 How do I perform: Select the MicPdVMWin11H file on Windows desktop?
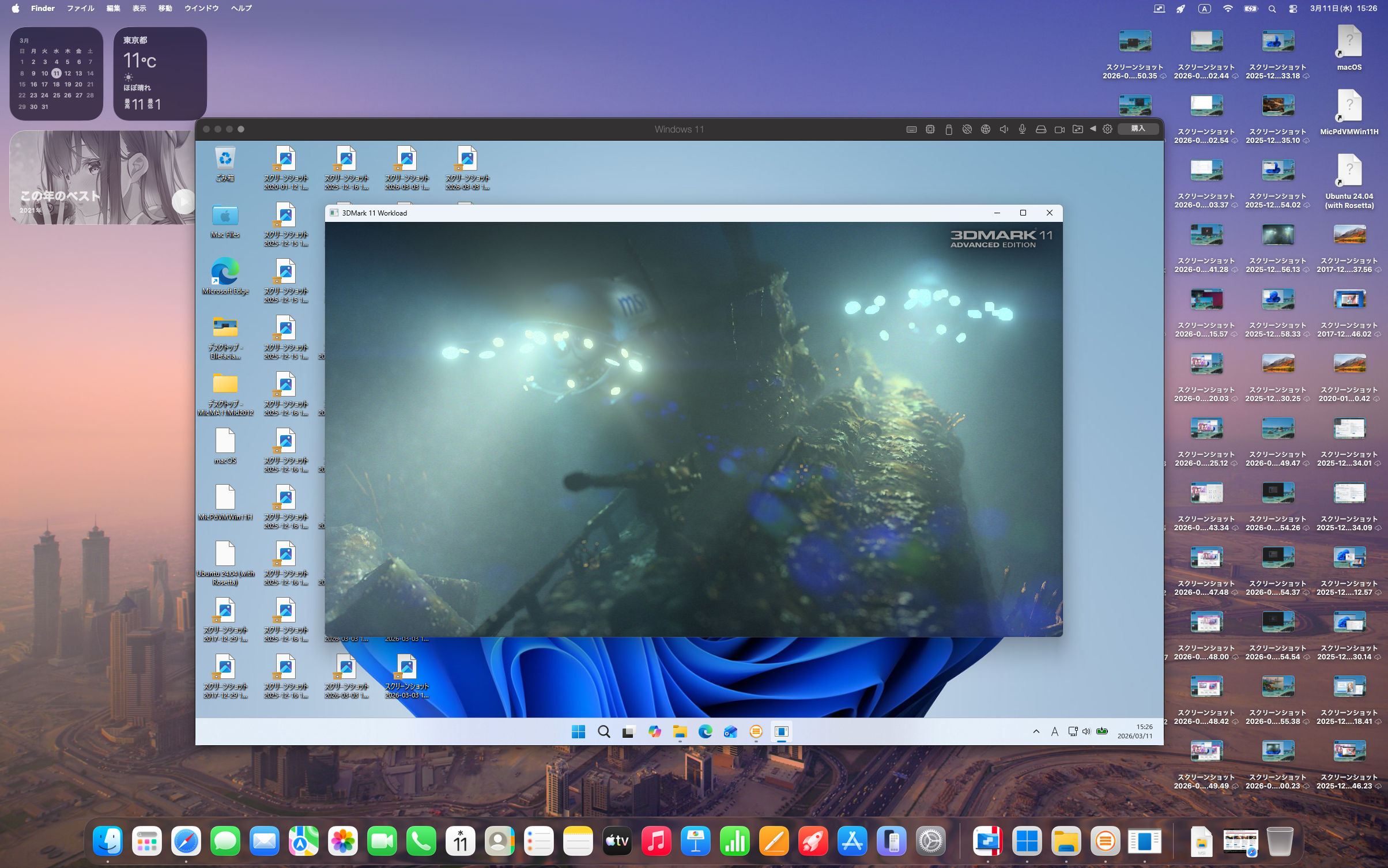(x=225, y=503)
